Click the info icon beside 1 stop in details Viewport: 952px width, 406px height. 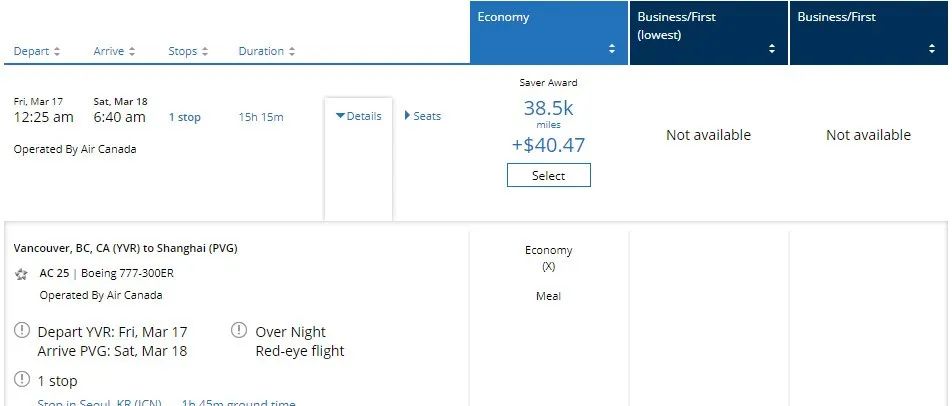(22, 380)
